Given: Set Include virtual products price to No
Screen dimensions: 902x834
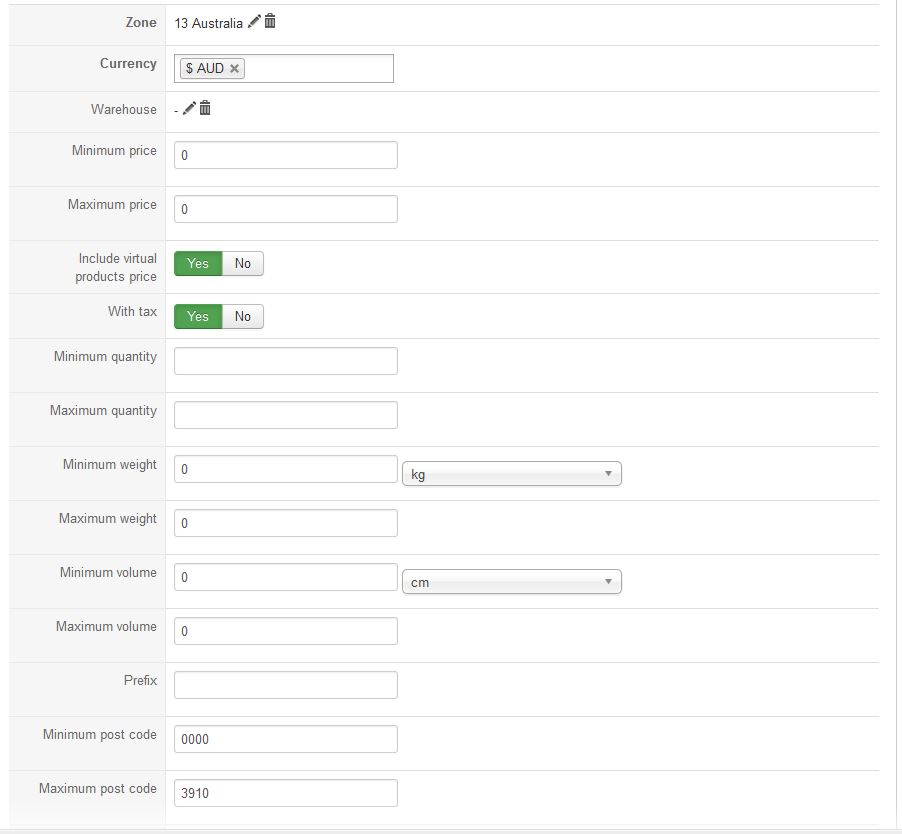Looking at the screenshot, I should pyautogui.click(x=243, y=263).
